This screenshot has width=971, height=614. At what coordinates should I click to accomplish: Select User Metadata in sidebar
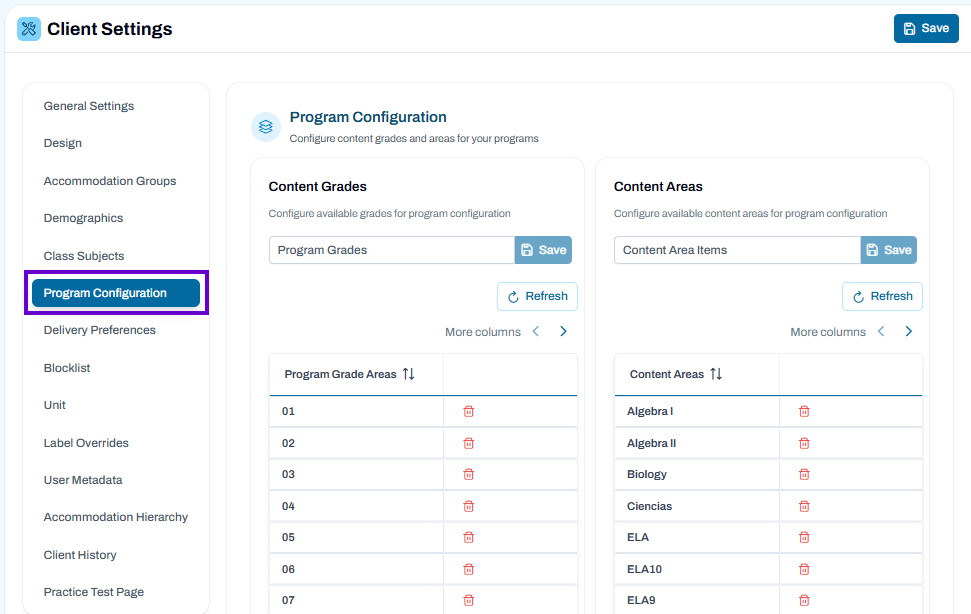coord(83,480)
